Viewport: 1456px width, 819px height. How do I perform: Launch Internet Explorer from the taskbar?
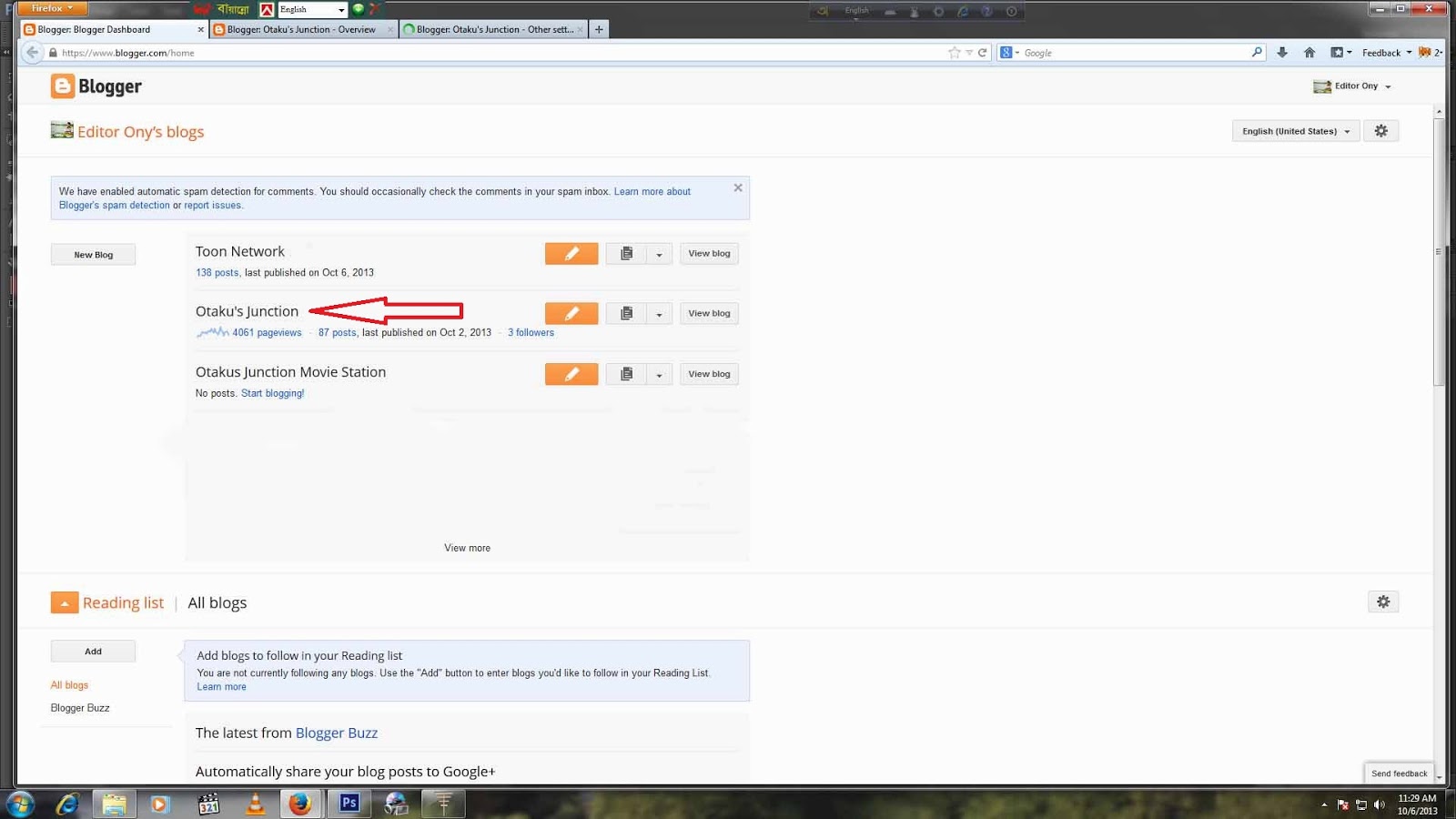[67, 804]
